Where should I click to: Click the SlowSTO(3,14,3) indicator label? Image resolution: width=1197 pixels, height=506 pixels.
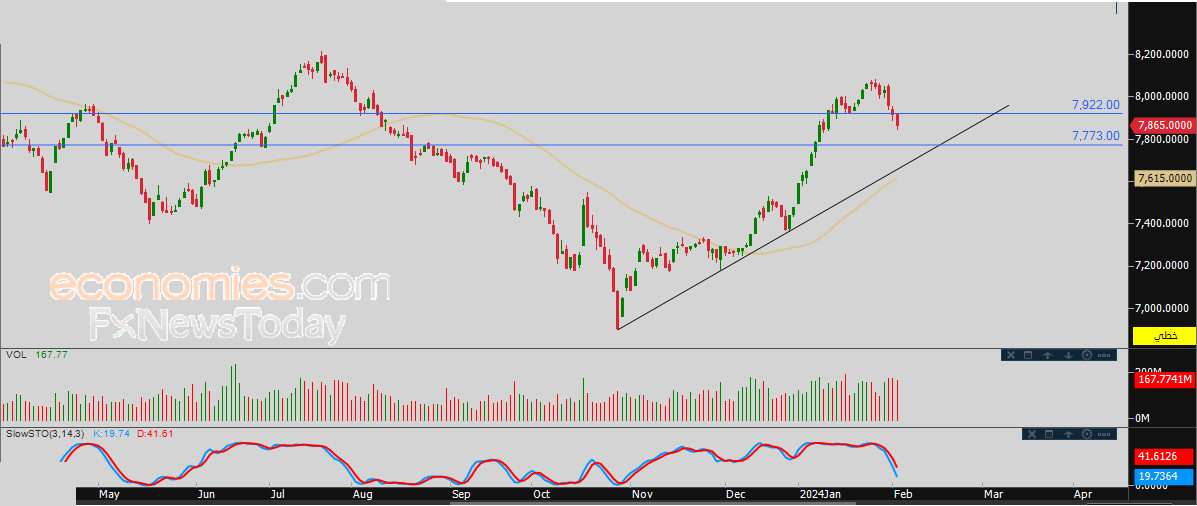click(x=46, y=433)
